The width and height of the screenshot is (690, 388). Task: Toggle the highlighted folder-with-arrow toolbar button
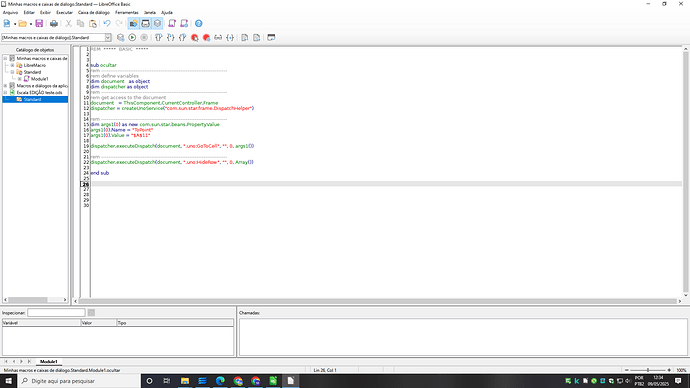133,24
